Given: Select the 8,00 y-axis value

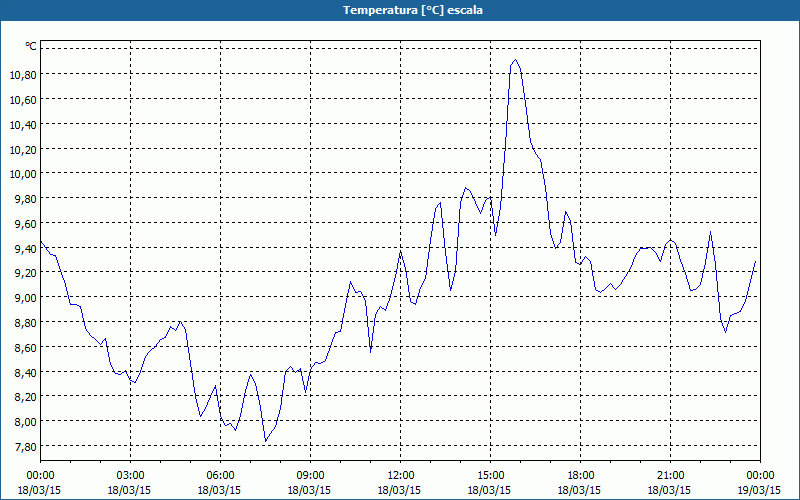Looking at the screenshot, I should (x=26, y=422).
